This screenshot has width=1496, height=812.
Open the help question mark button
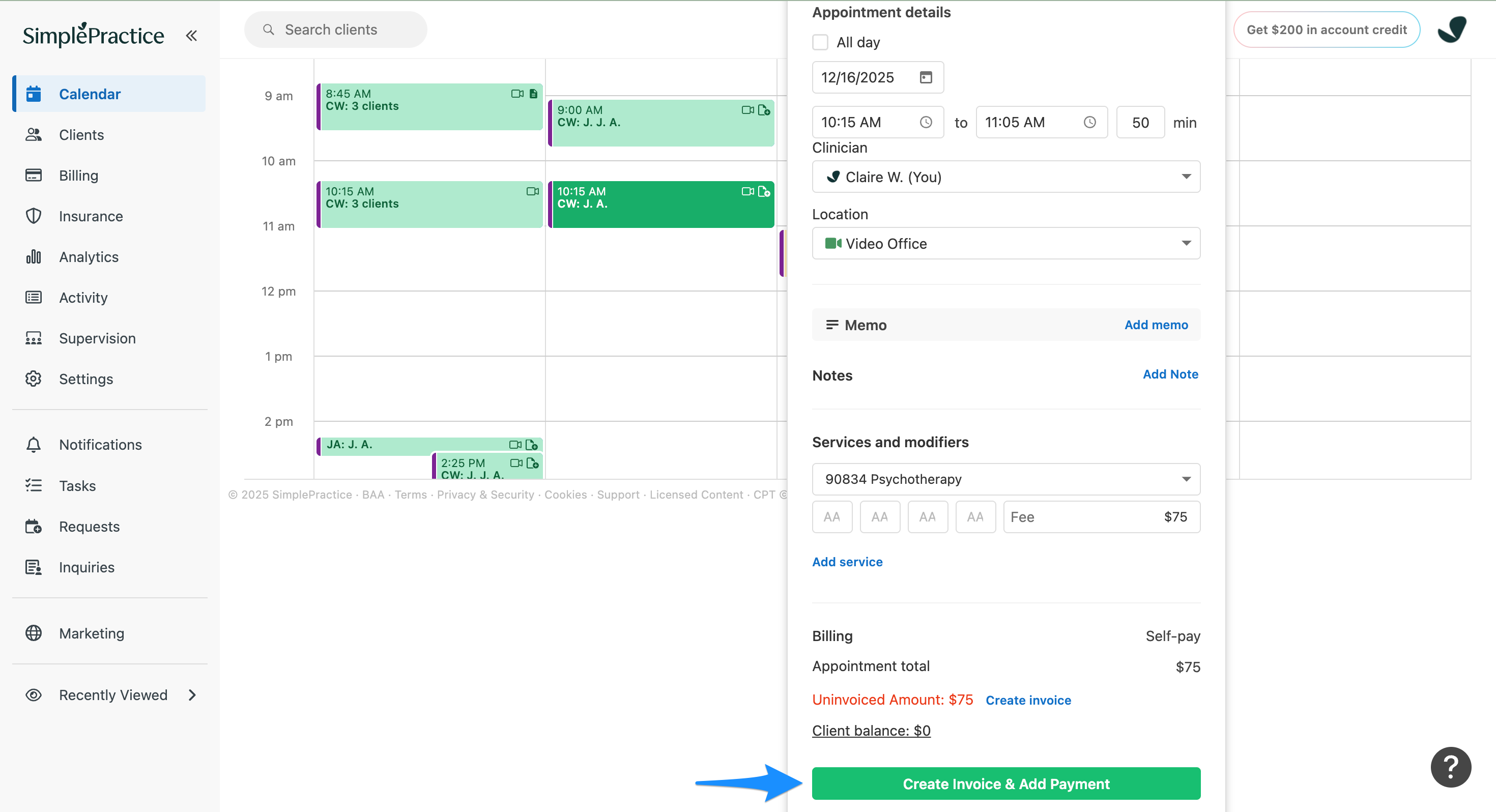pos(1450,767)
